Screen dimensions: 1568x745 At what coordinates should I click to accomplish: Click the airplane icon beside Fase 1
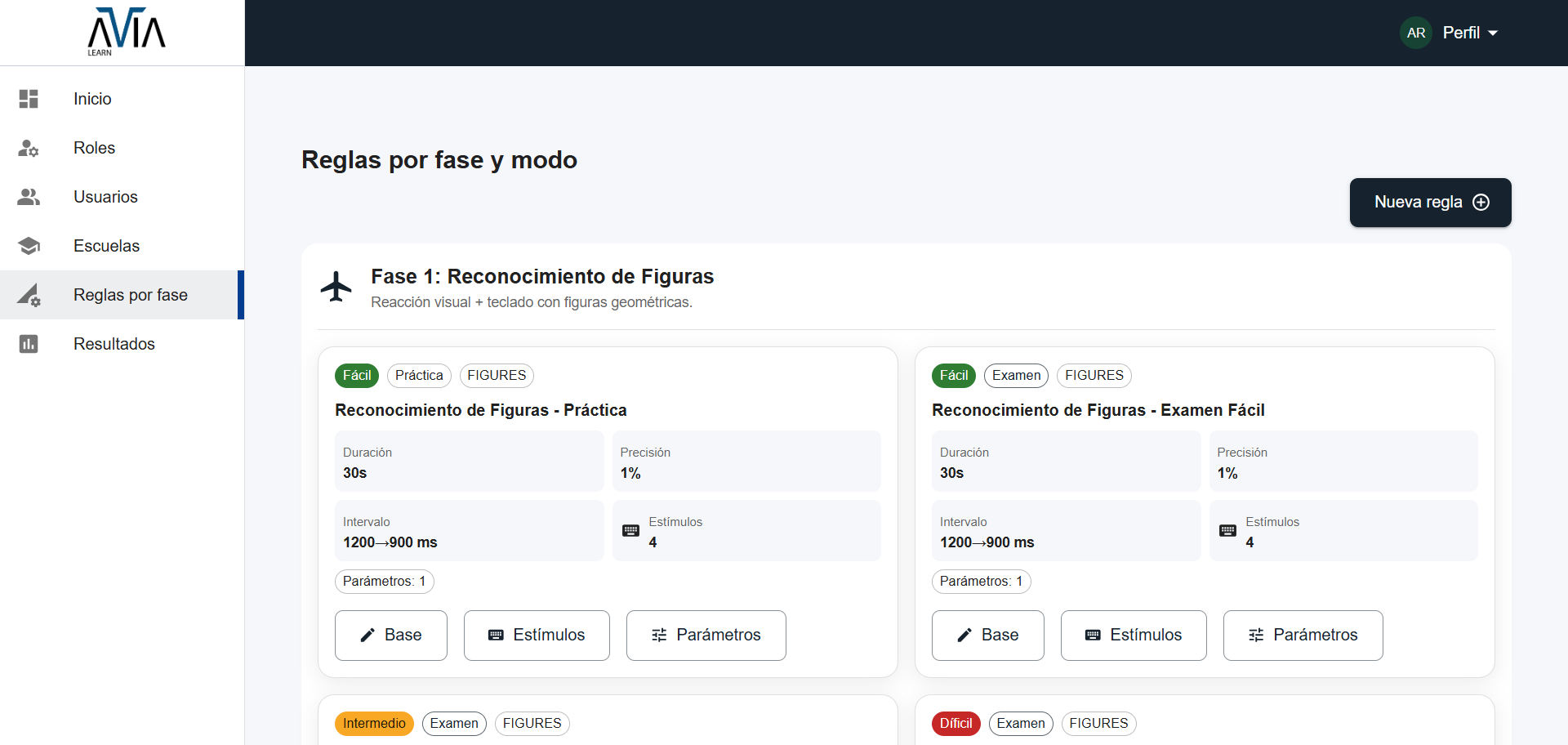click(x=336, y=287)
